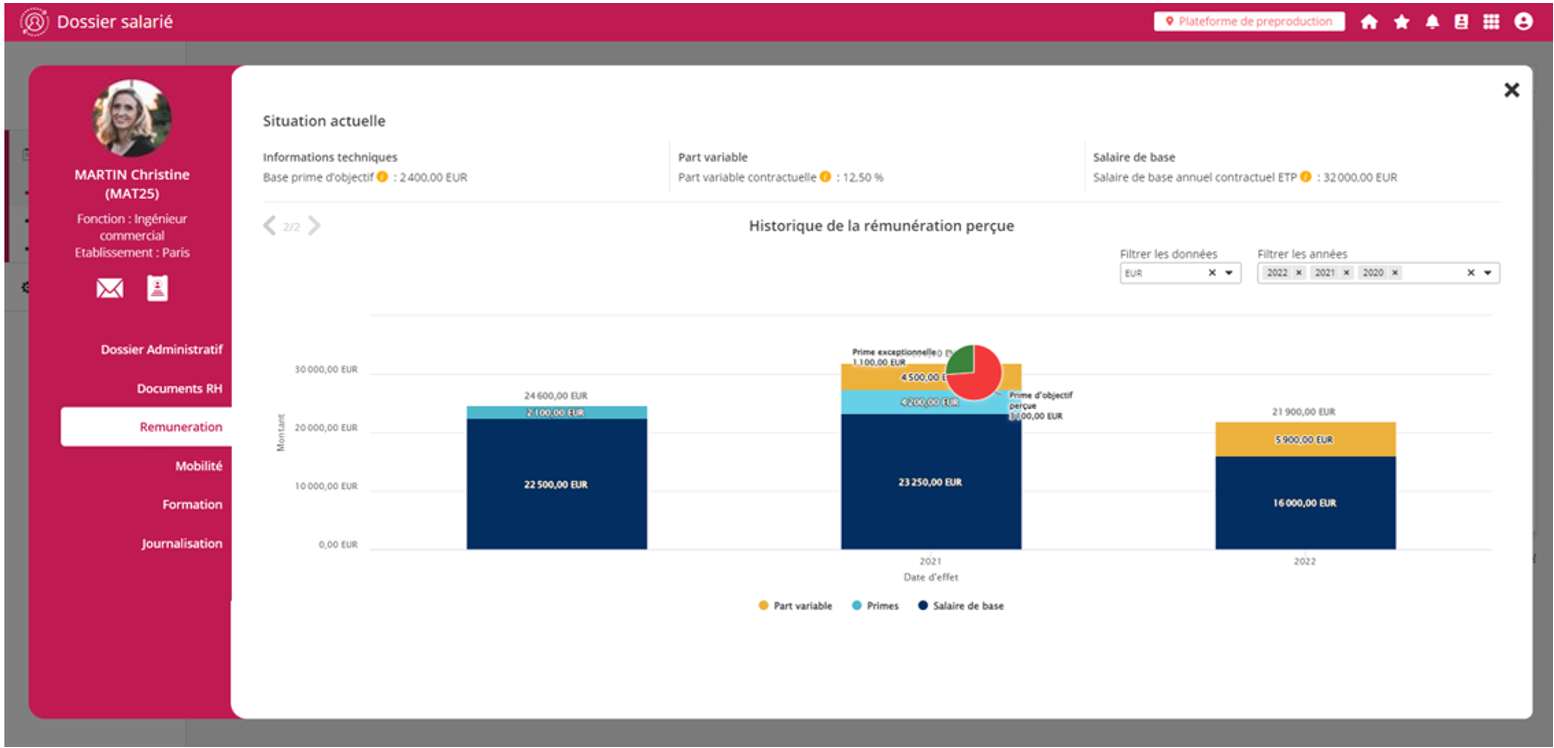This screenshot has width=1554, height=748.
Task: Open user account profile icon
Action: (1523, 22)
